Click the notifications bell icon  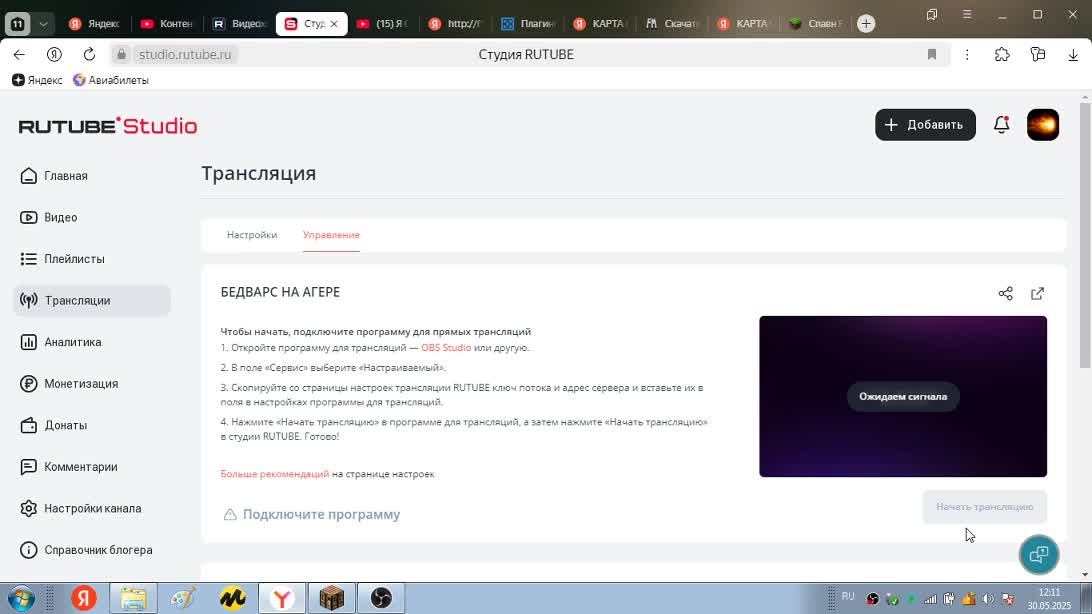pyautogui.click(x=1001, y=125)
